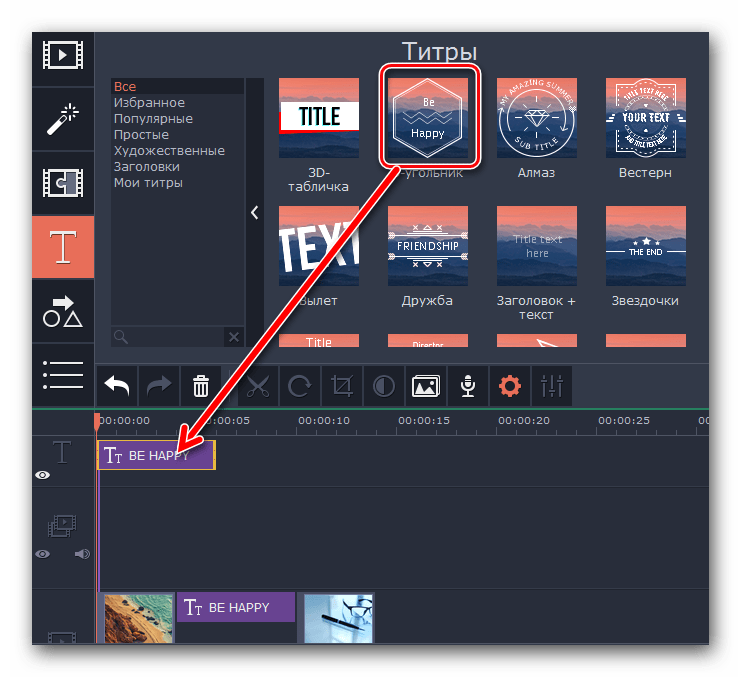Open the More list tab icon
Viewport: 741px width, 677px height.
pyautogui.click(x=63, y=375)
